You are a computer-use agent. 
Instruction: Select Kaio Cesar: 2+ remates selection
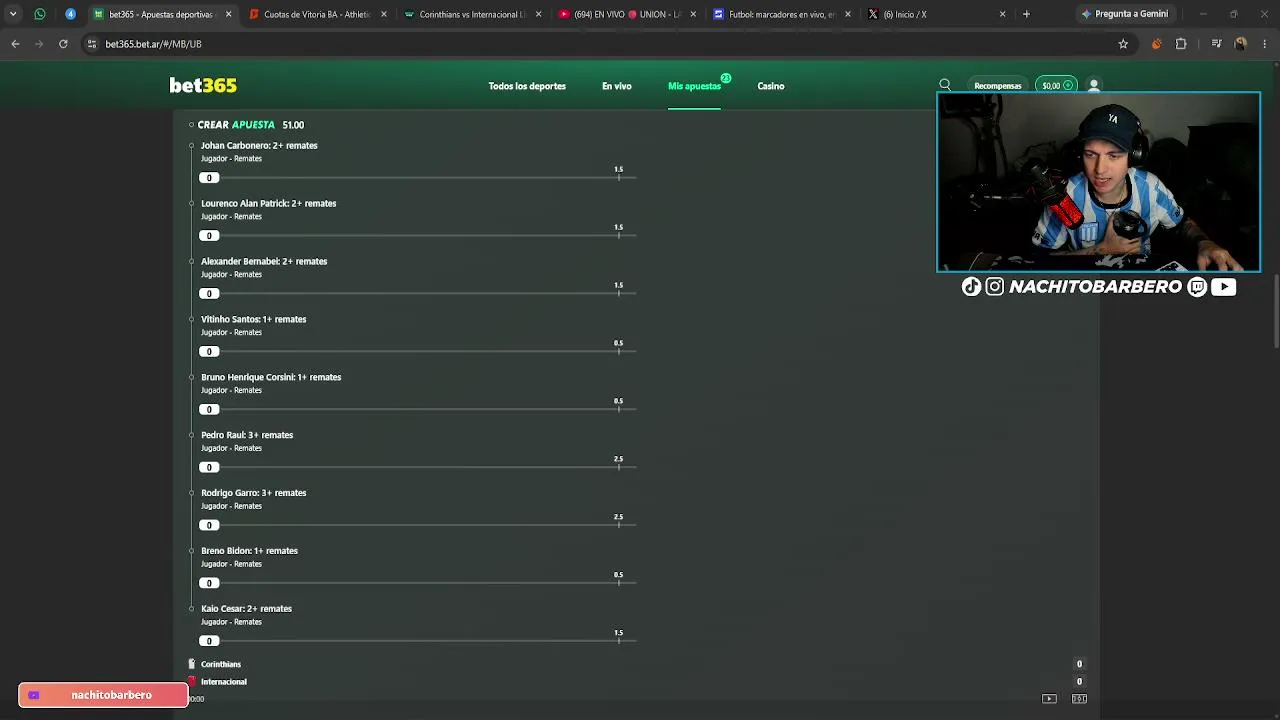click(x=247, y=609)
